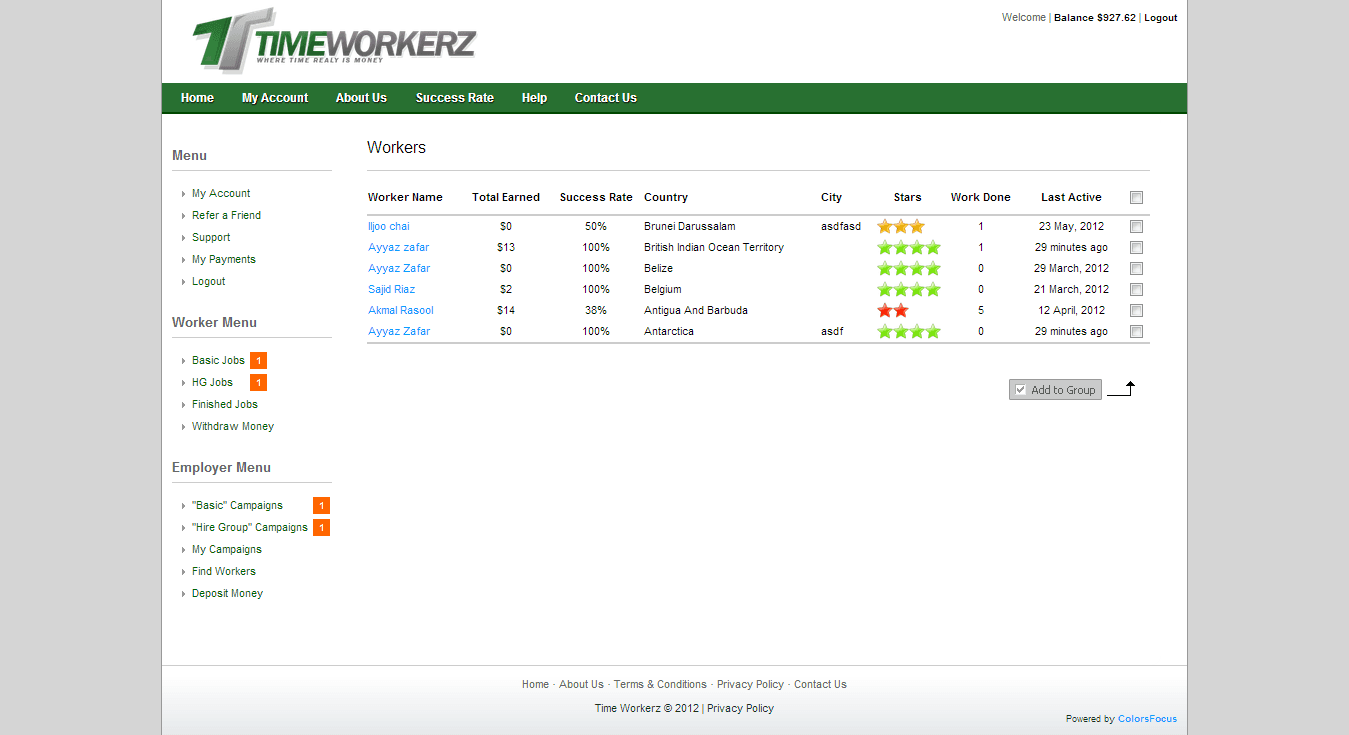
Task: Open Finished Jobs in Worker Menu
Action: (225, 405)
